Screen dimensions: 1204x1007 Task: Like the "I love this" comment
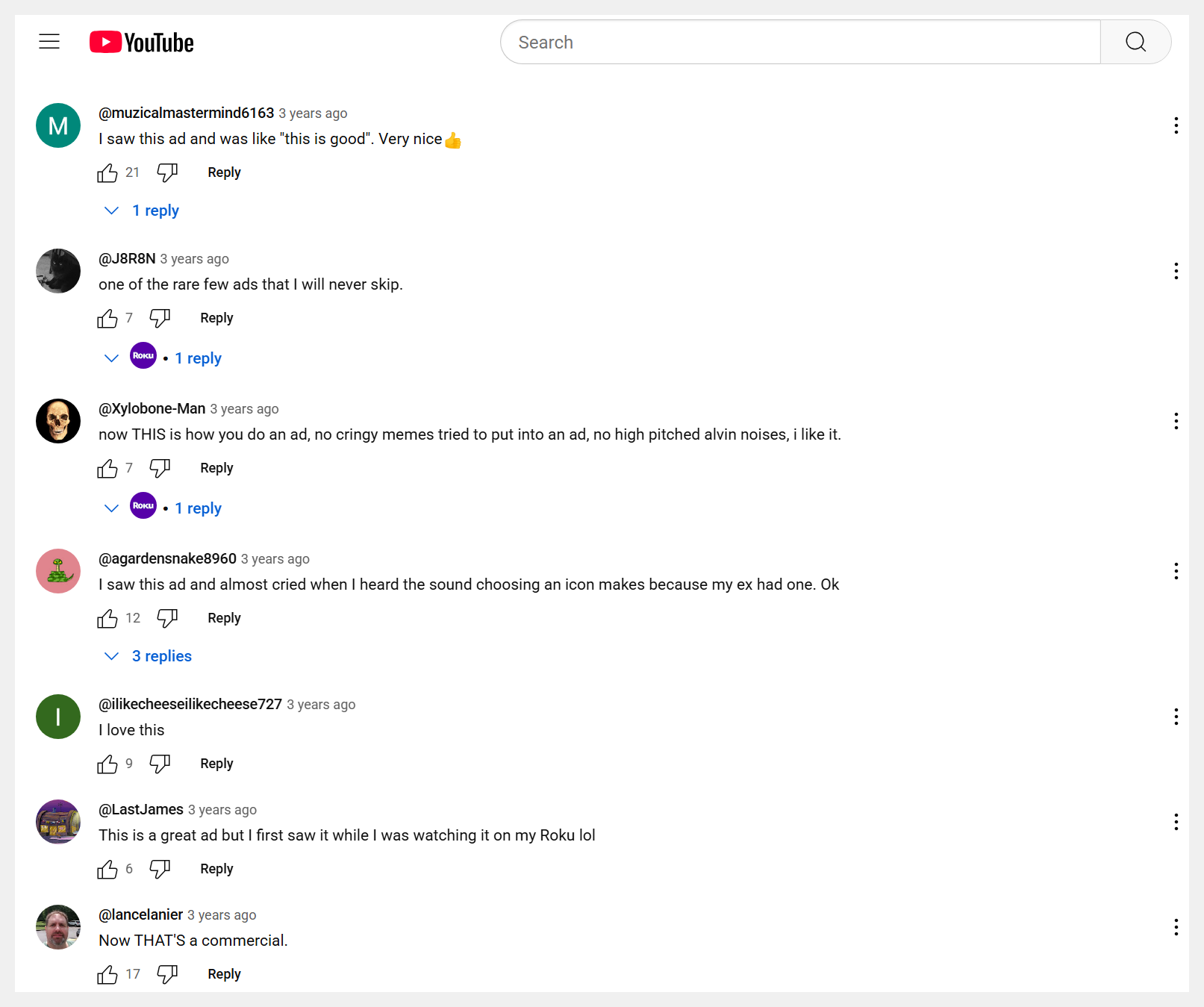point(107,764)
